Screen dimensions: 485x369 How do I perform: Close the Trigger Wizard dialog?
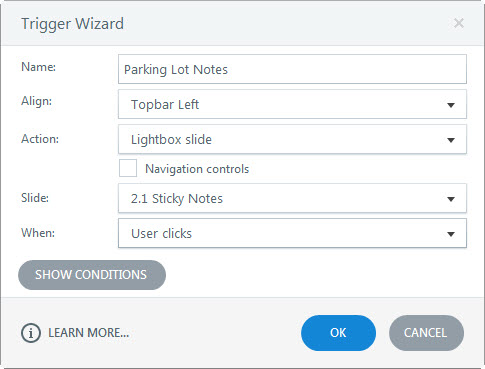click(x=459, y=23)
